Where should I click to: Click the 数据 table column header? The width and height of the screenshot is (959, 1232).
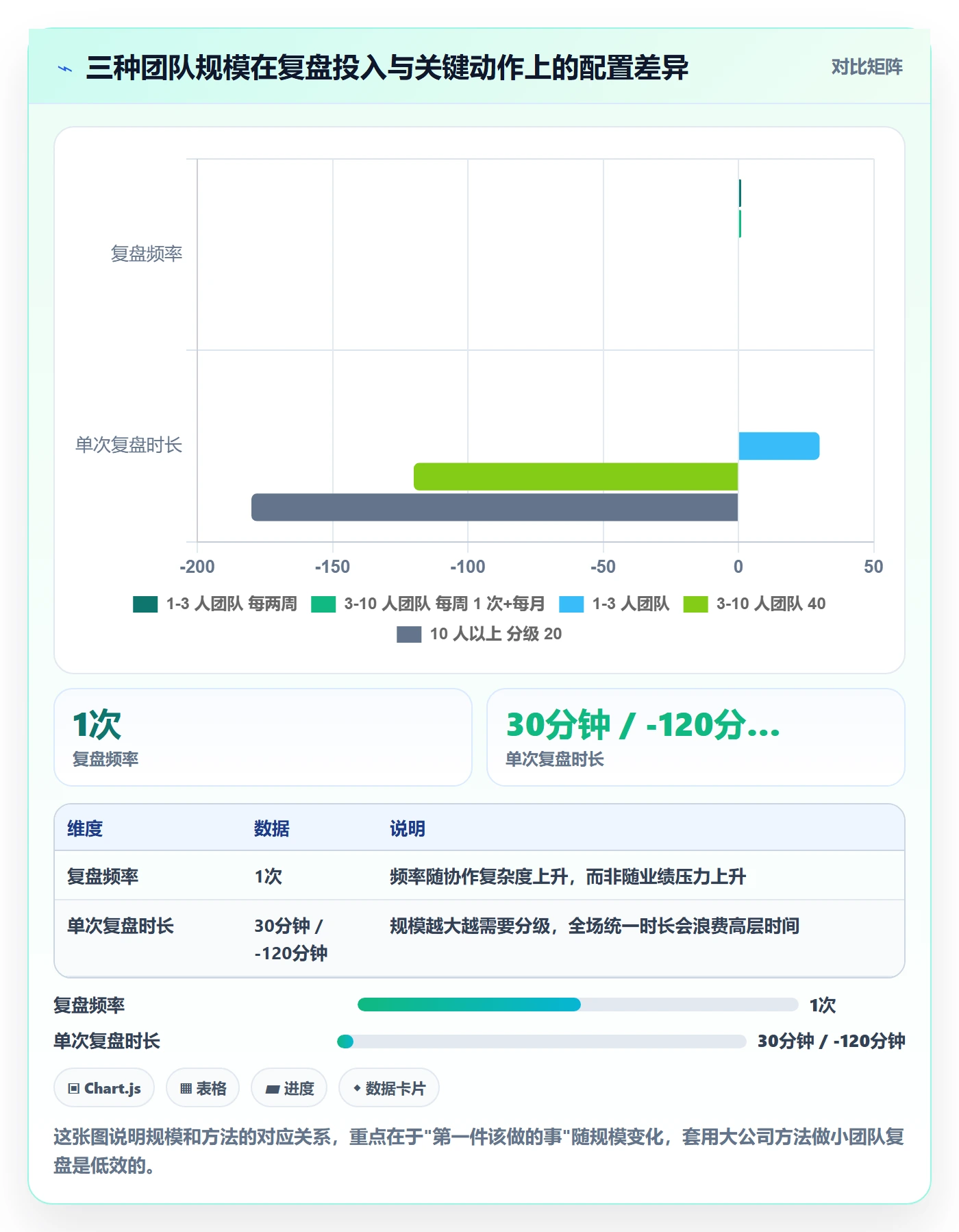[272, 828]
